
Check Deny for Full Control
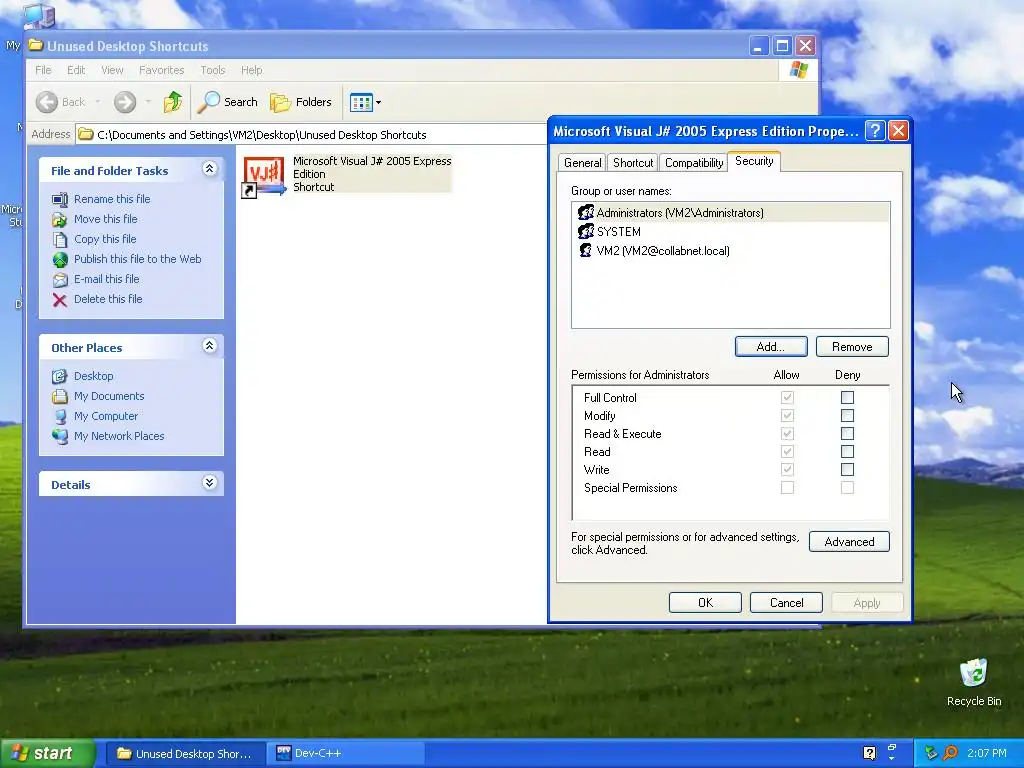click(847, 397)
